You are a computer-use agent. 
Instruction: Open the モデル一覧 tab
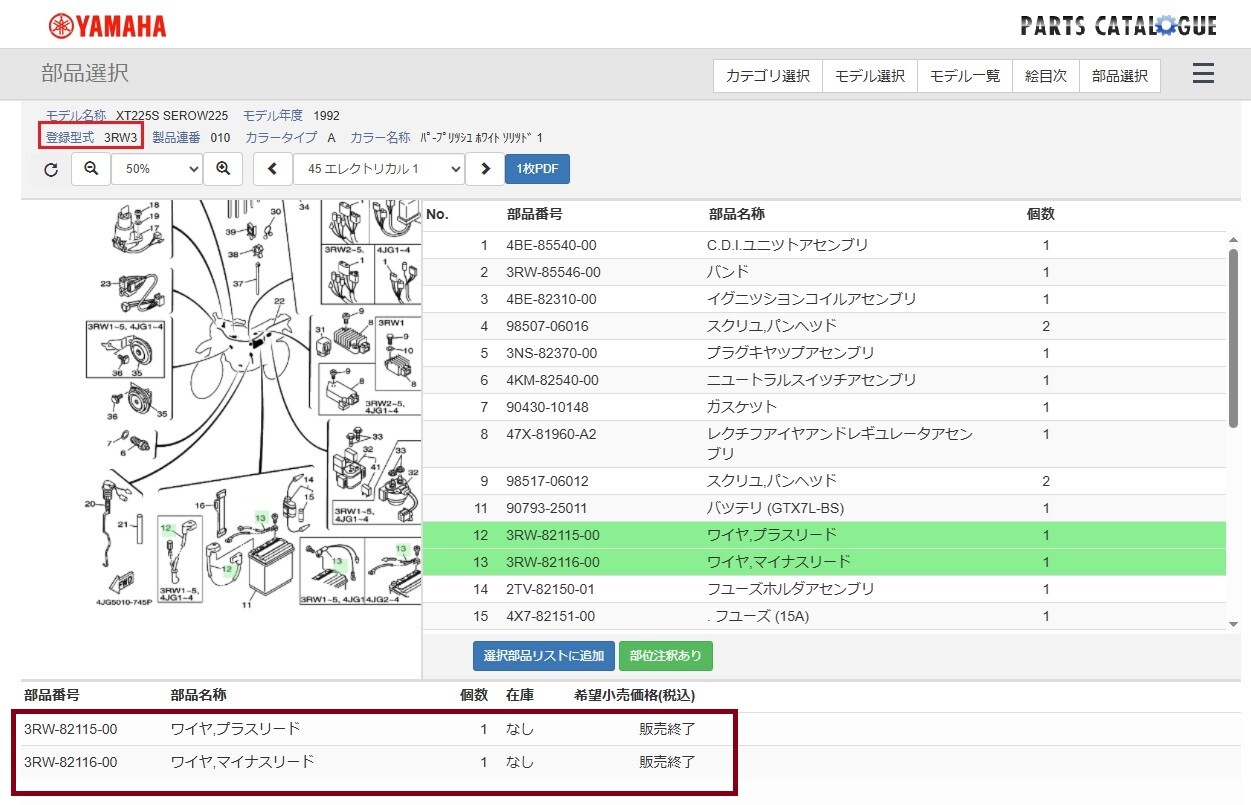coord(965,76)
